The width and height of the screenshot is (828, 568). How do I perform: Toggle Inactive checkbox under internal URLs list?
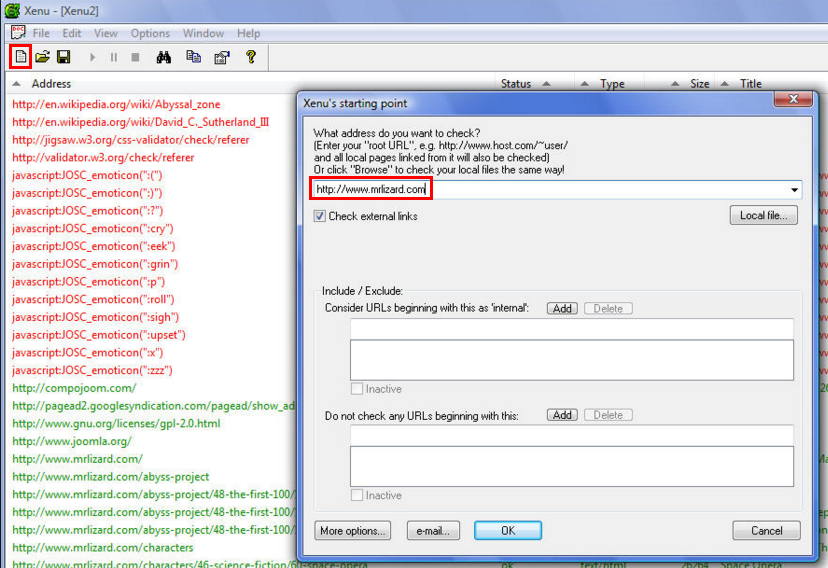(357, 389)
